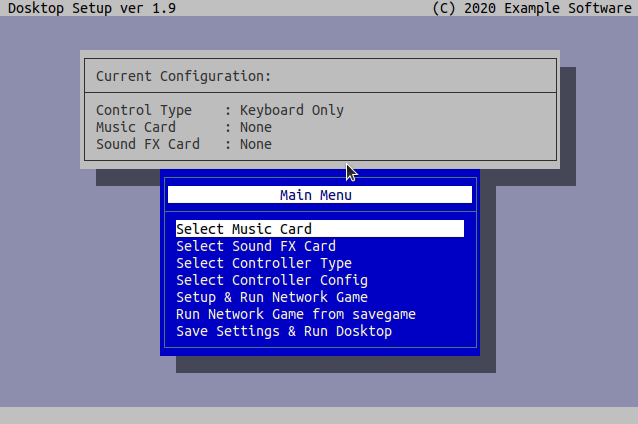Click the Current Configuration heading
This screenshot has width=638, height=424.
[x=184, y=76]
